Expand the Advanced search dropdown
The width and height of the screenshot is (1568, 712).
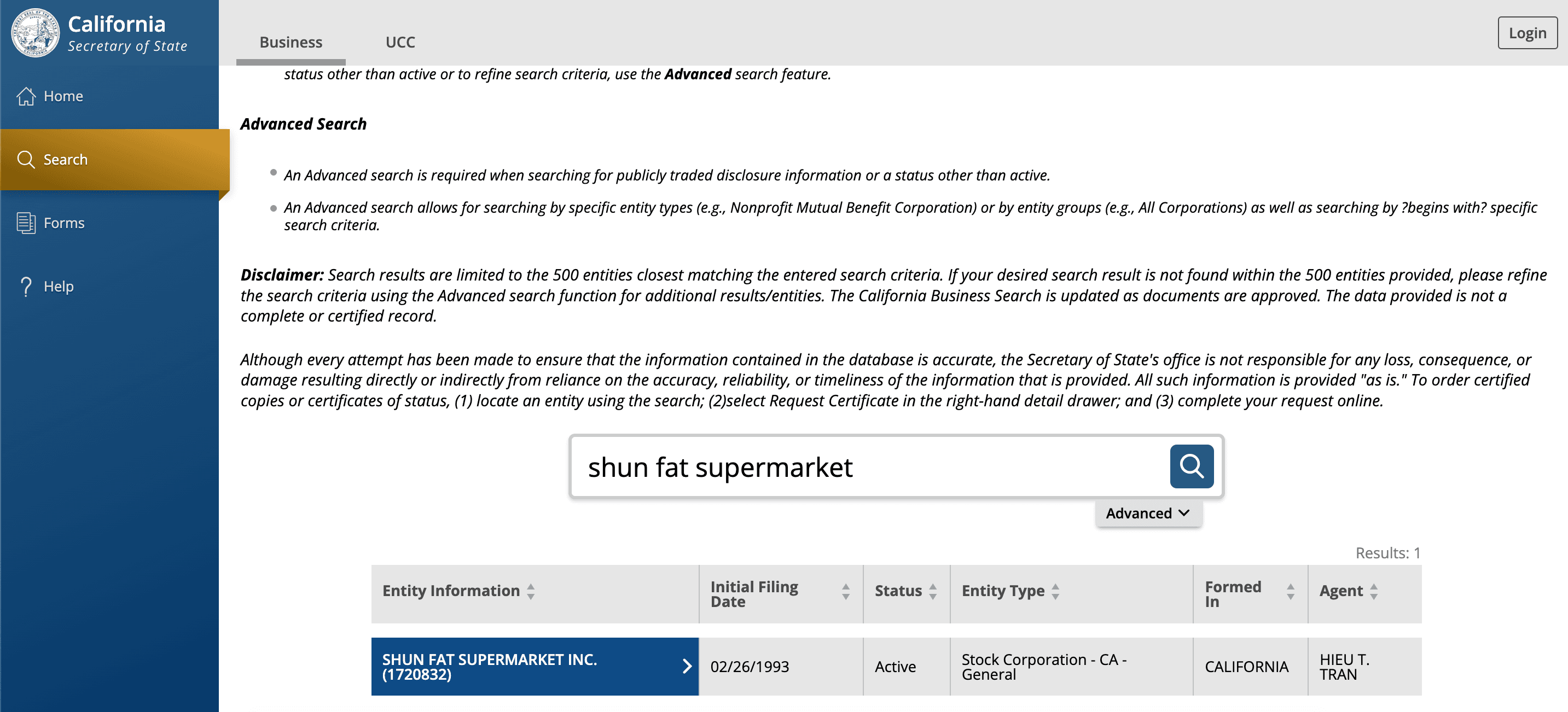tap(1148, 513)
